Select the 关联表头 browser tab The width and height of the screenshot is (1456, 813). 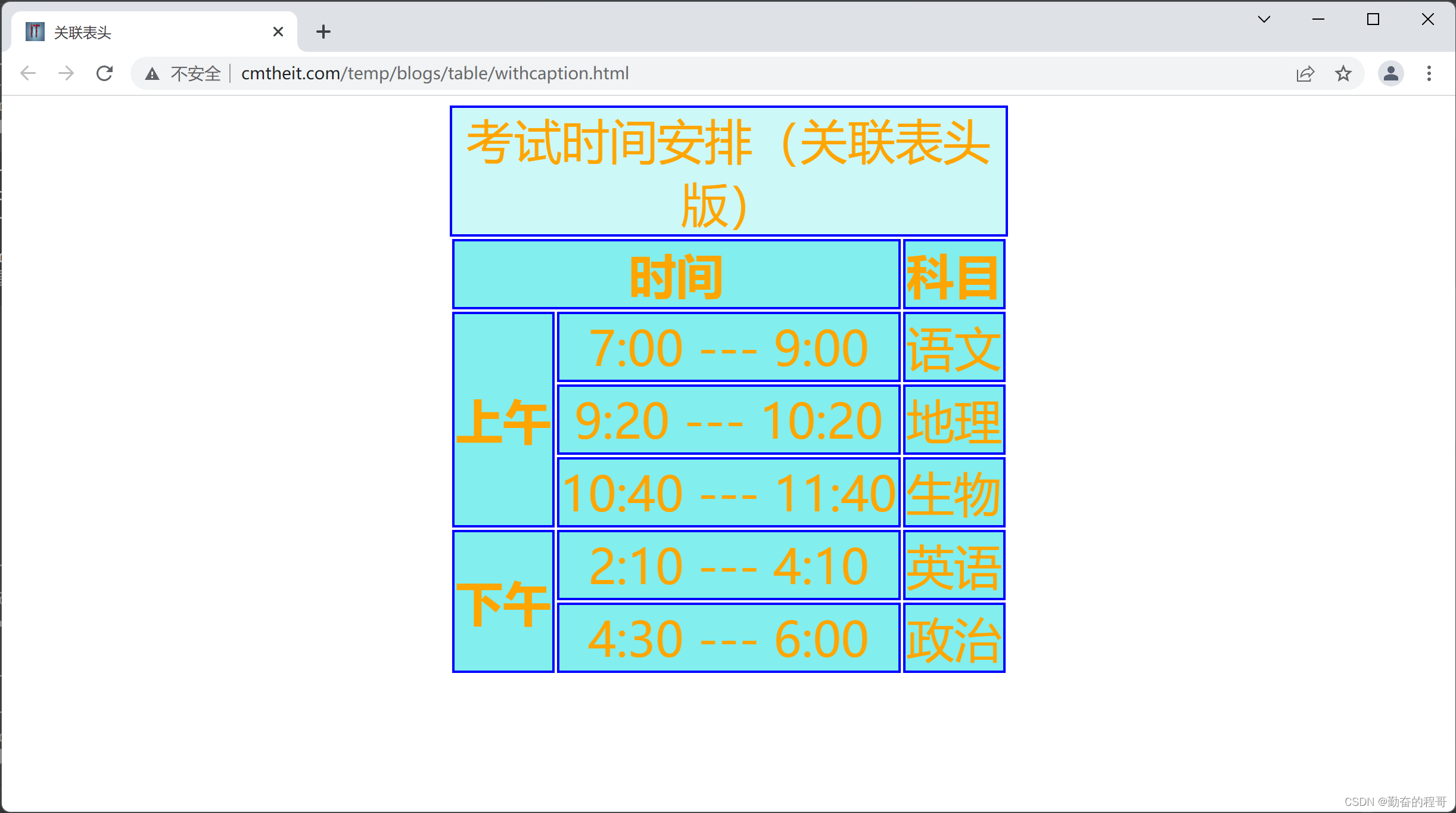155,32
